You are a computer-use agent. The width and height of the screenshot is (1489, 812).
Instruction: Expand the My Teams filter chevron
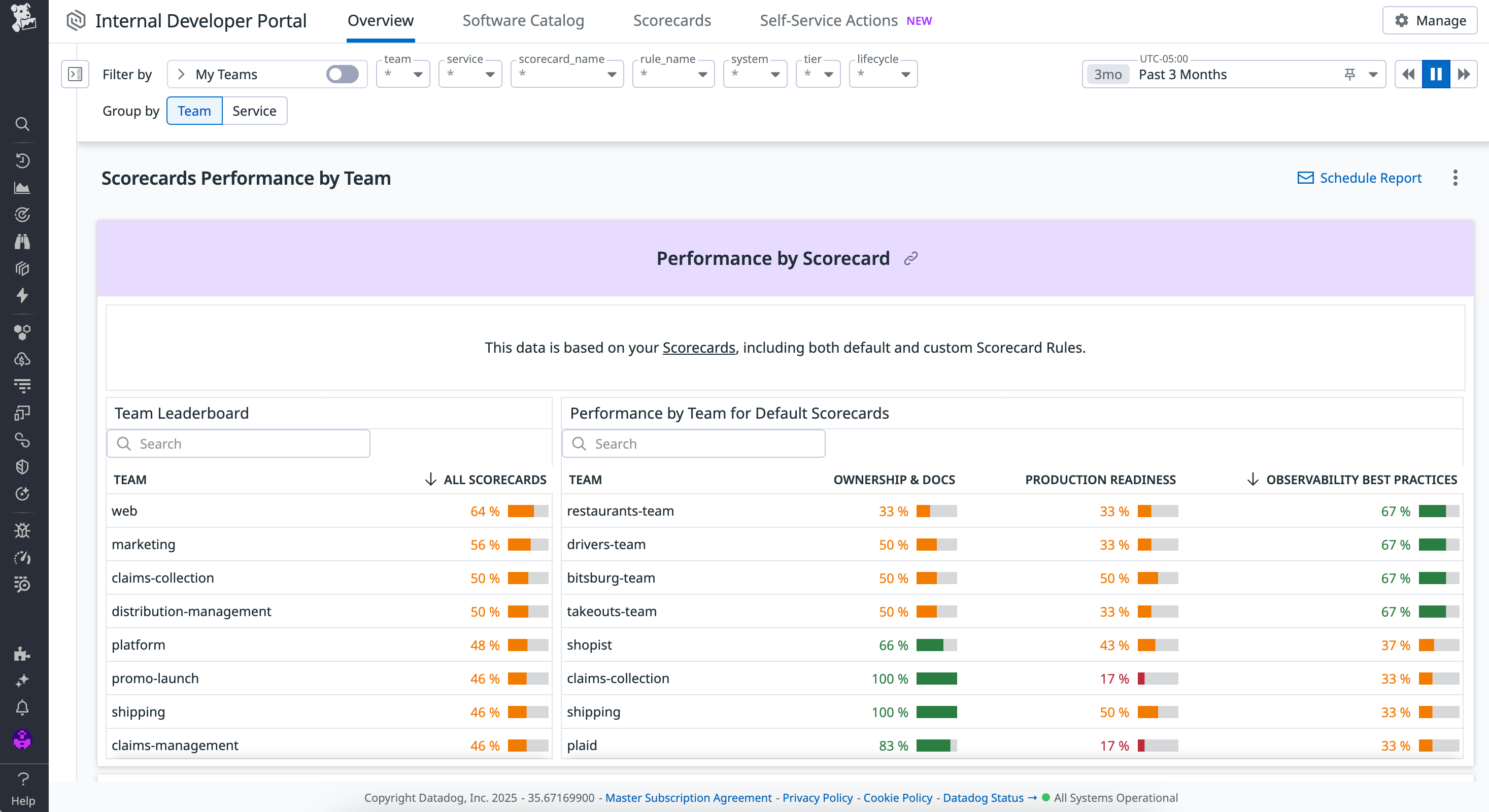(x=182, y=74)
